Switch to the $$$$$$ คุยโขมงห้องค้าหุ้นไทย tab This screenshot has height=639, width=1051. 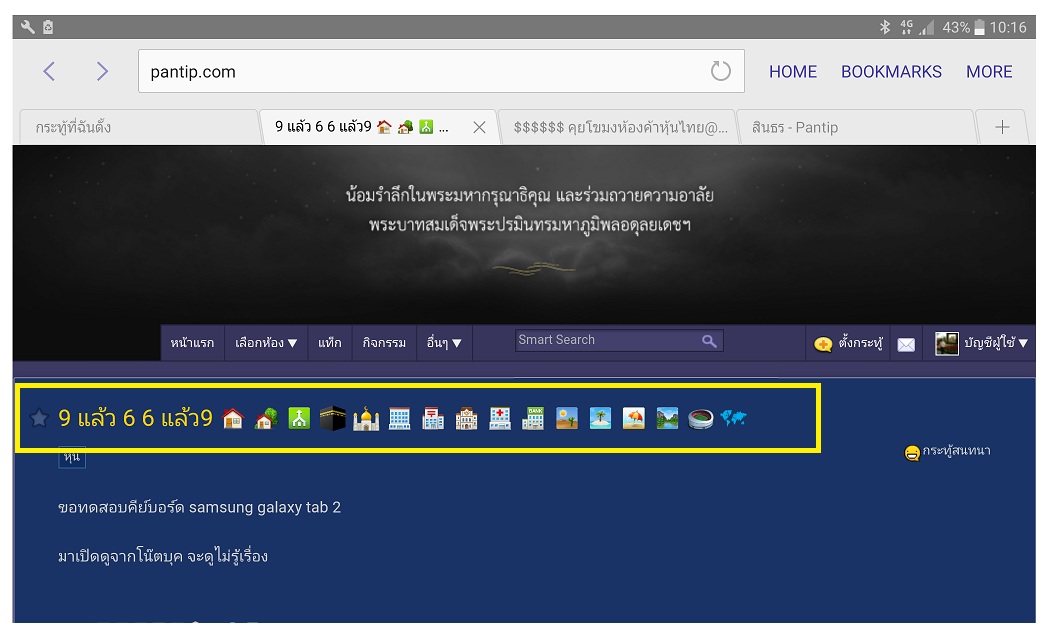point(619,127)
